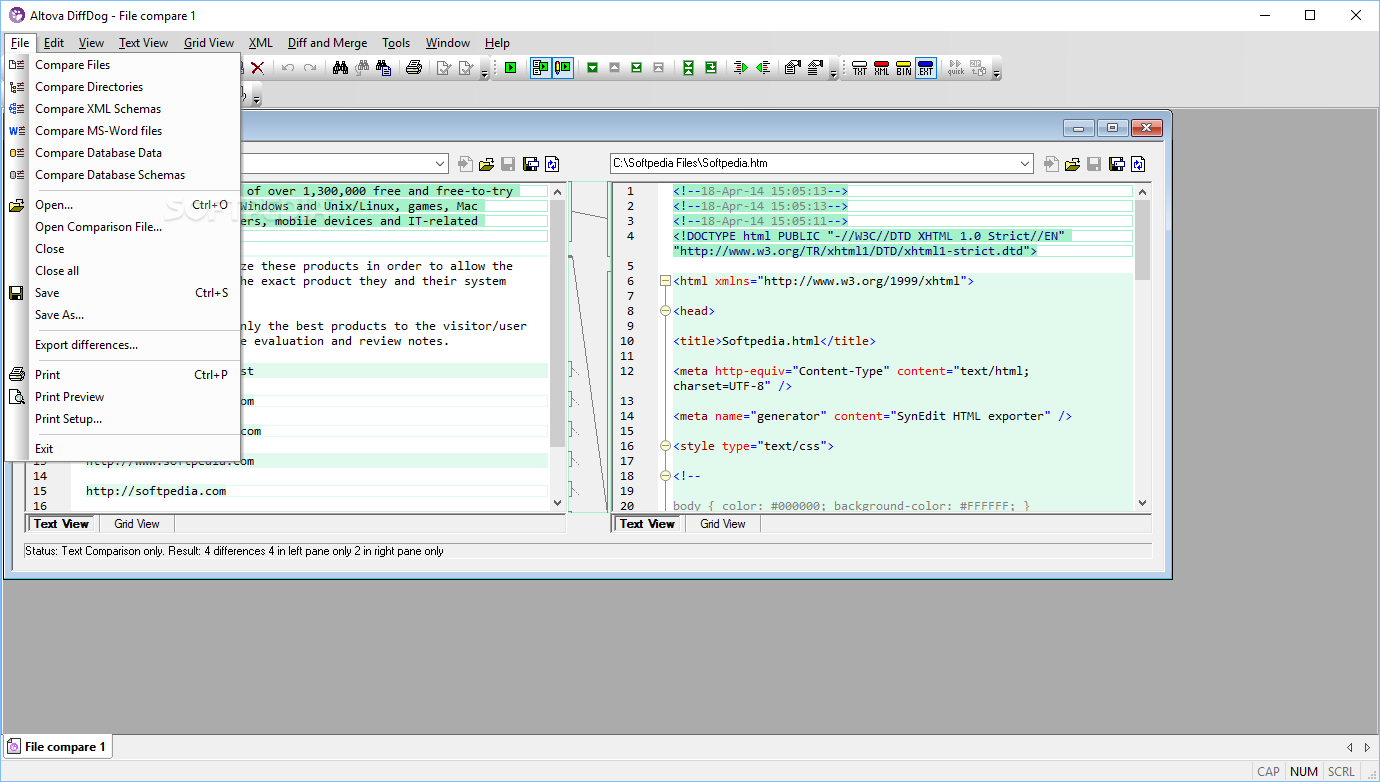Screen dimensions: 1380x782
Task: Click the Redo arrow in toolbar
Action: click(x=310, y=67)
